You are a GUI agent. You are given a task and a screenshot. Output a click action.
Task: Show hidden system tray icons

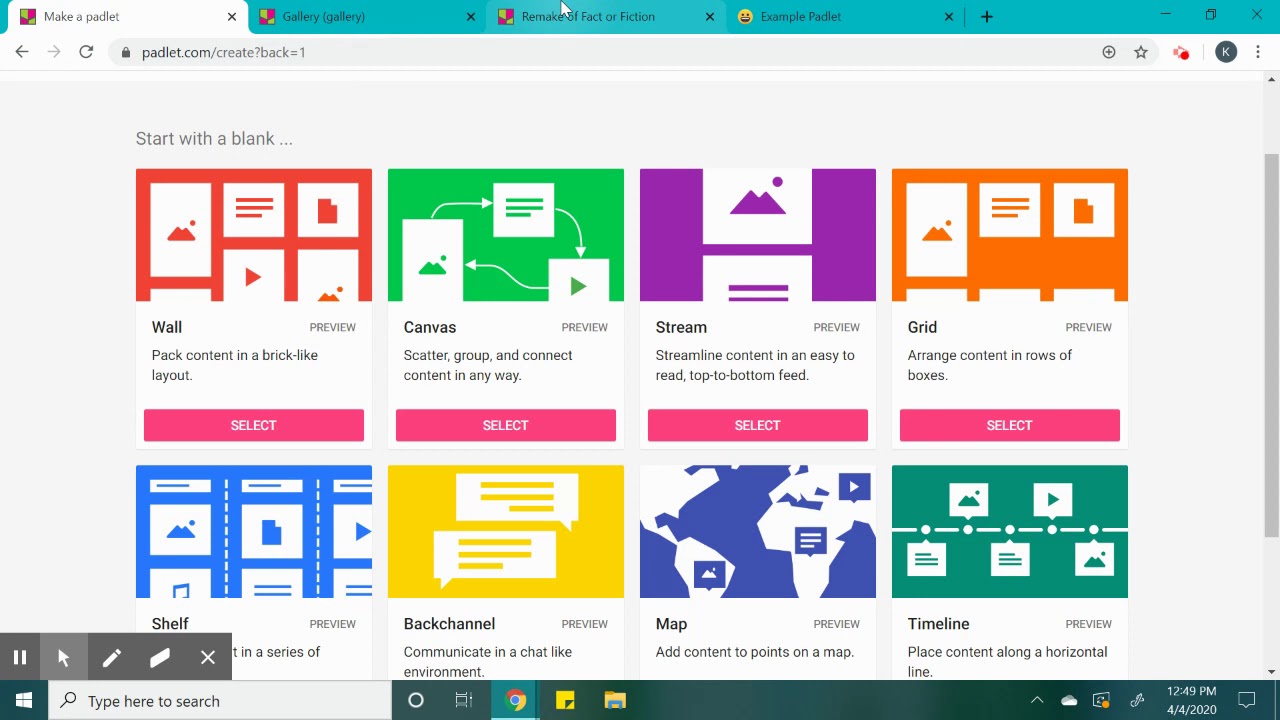click(x=1037, y=700)
